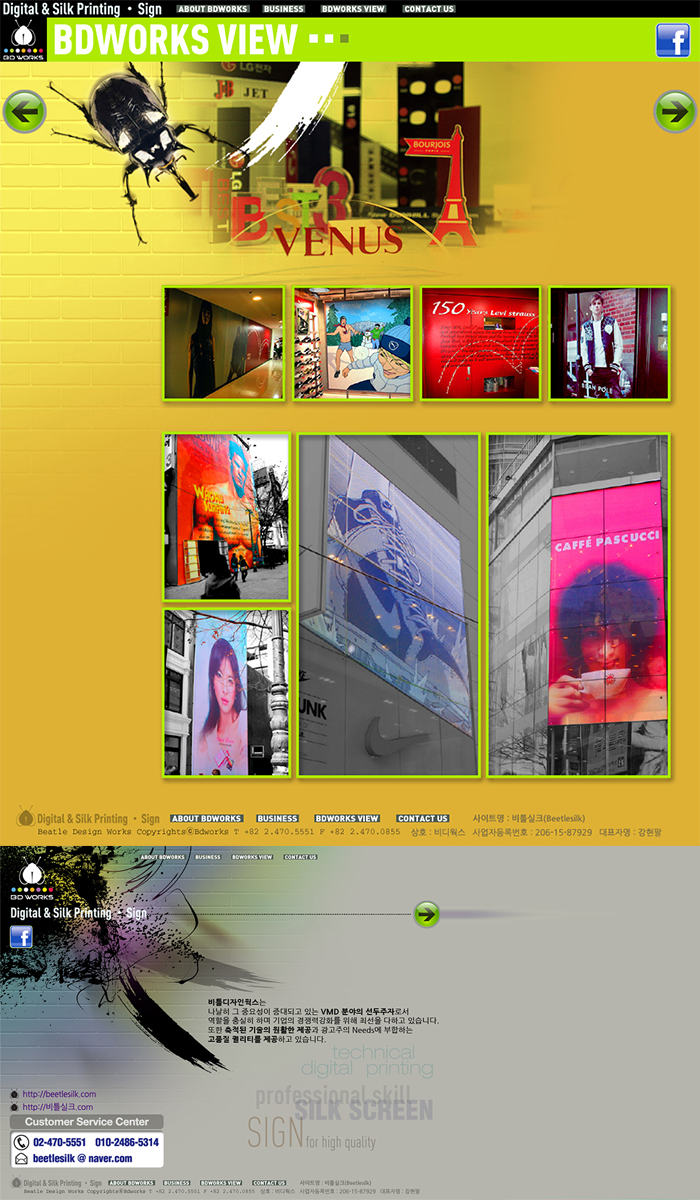Click the SILK SCREEN text graphic
Image resolution: width=700 pixels, height=1200 pixels.
364,1110
